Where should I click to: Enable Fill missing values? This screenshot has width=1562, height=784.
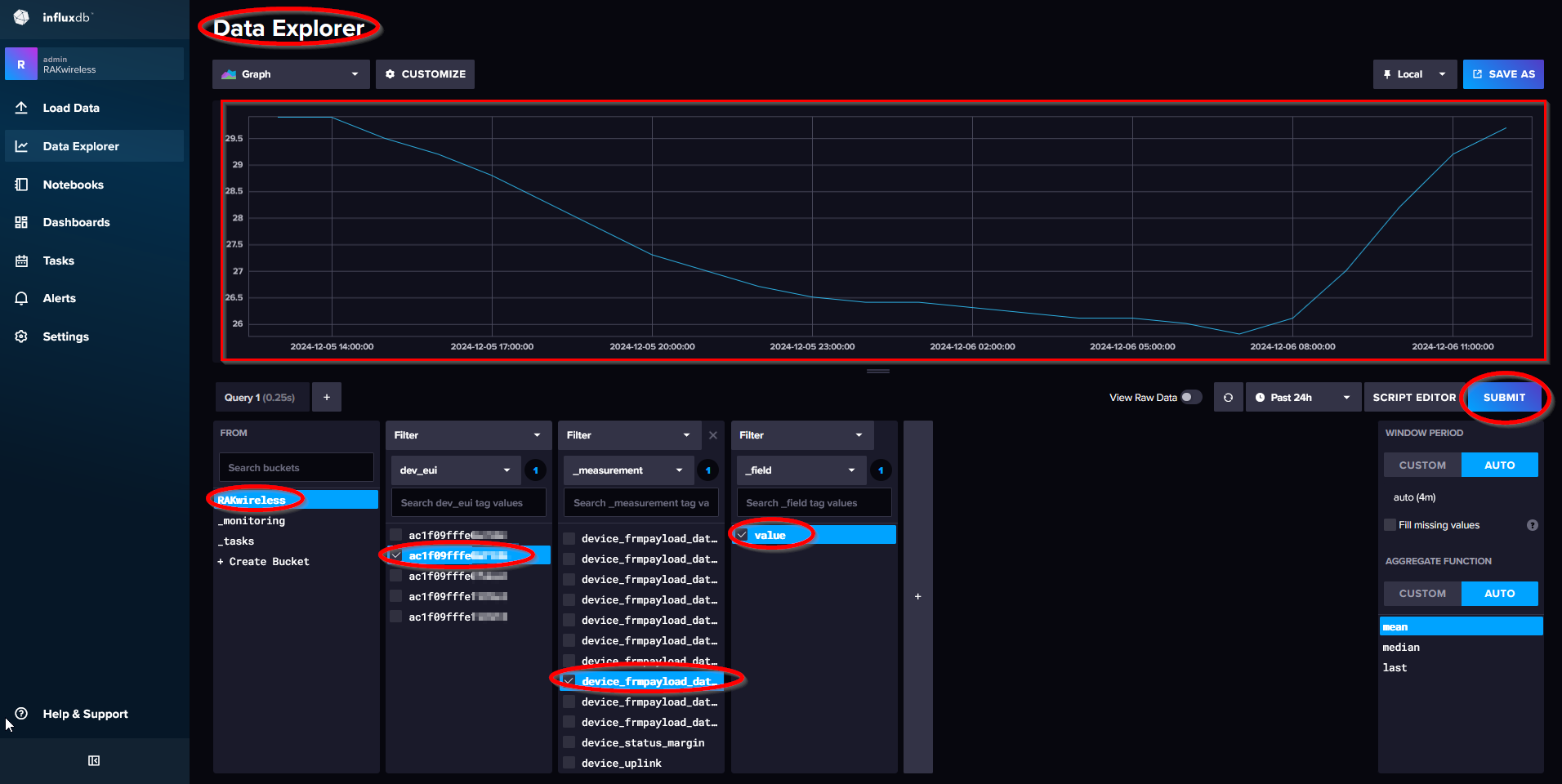(1390, 524)
